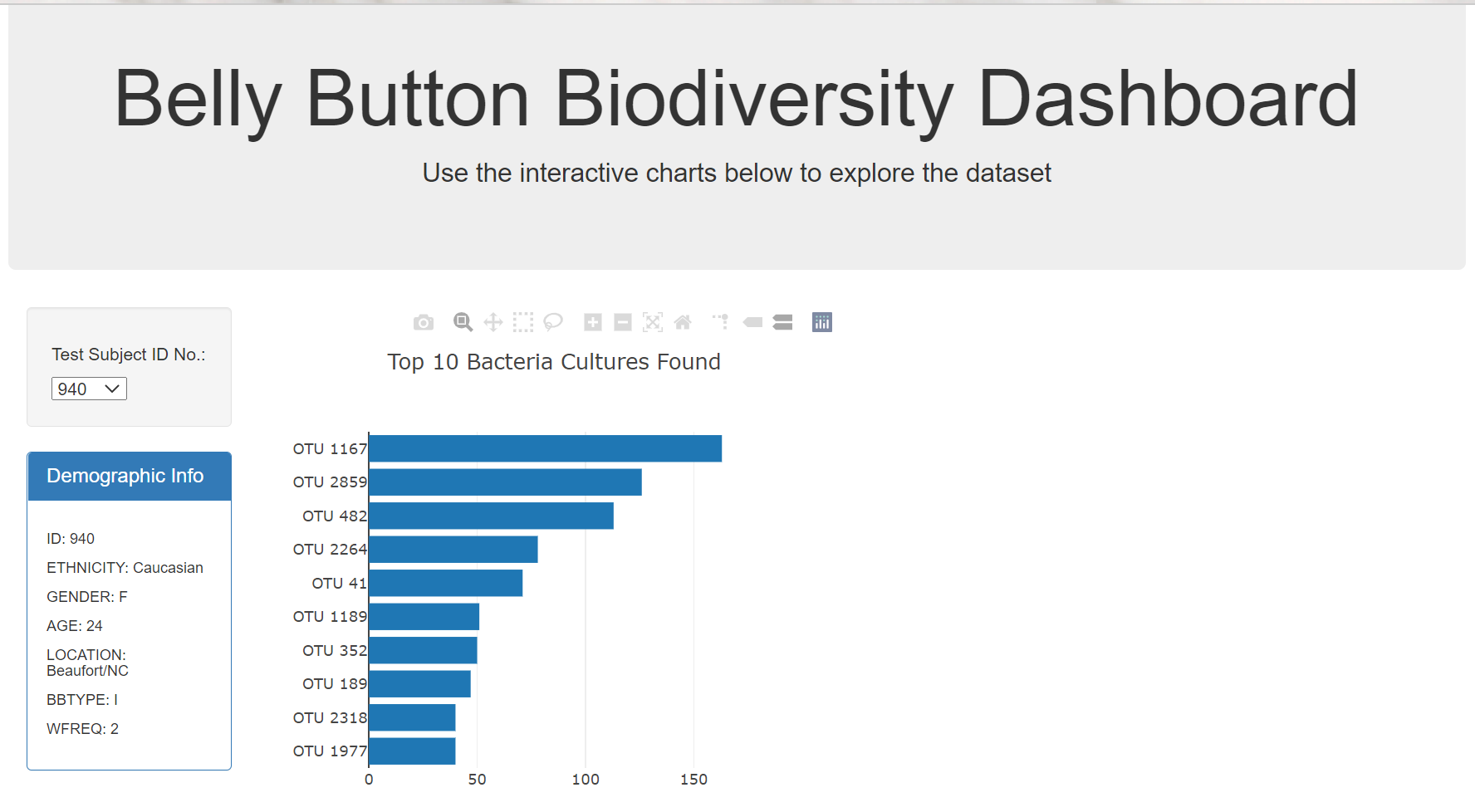
Task: Enable show closest data on hover
Action: 752,322
